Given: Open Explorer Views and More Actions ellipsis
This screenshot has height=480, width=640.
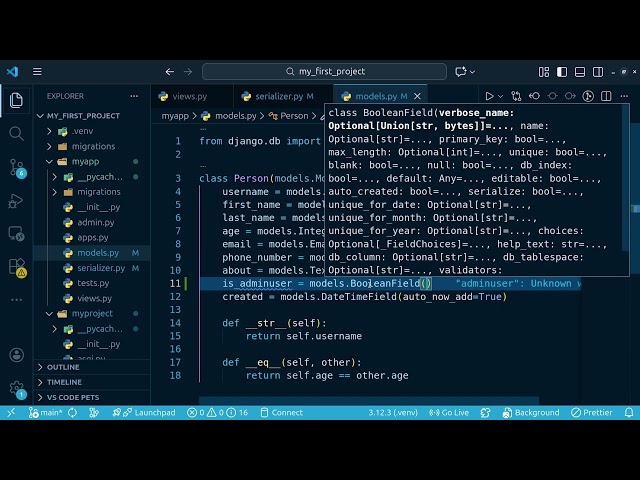Looking at the screenshot, I should 134,96.
